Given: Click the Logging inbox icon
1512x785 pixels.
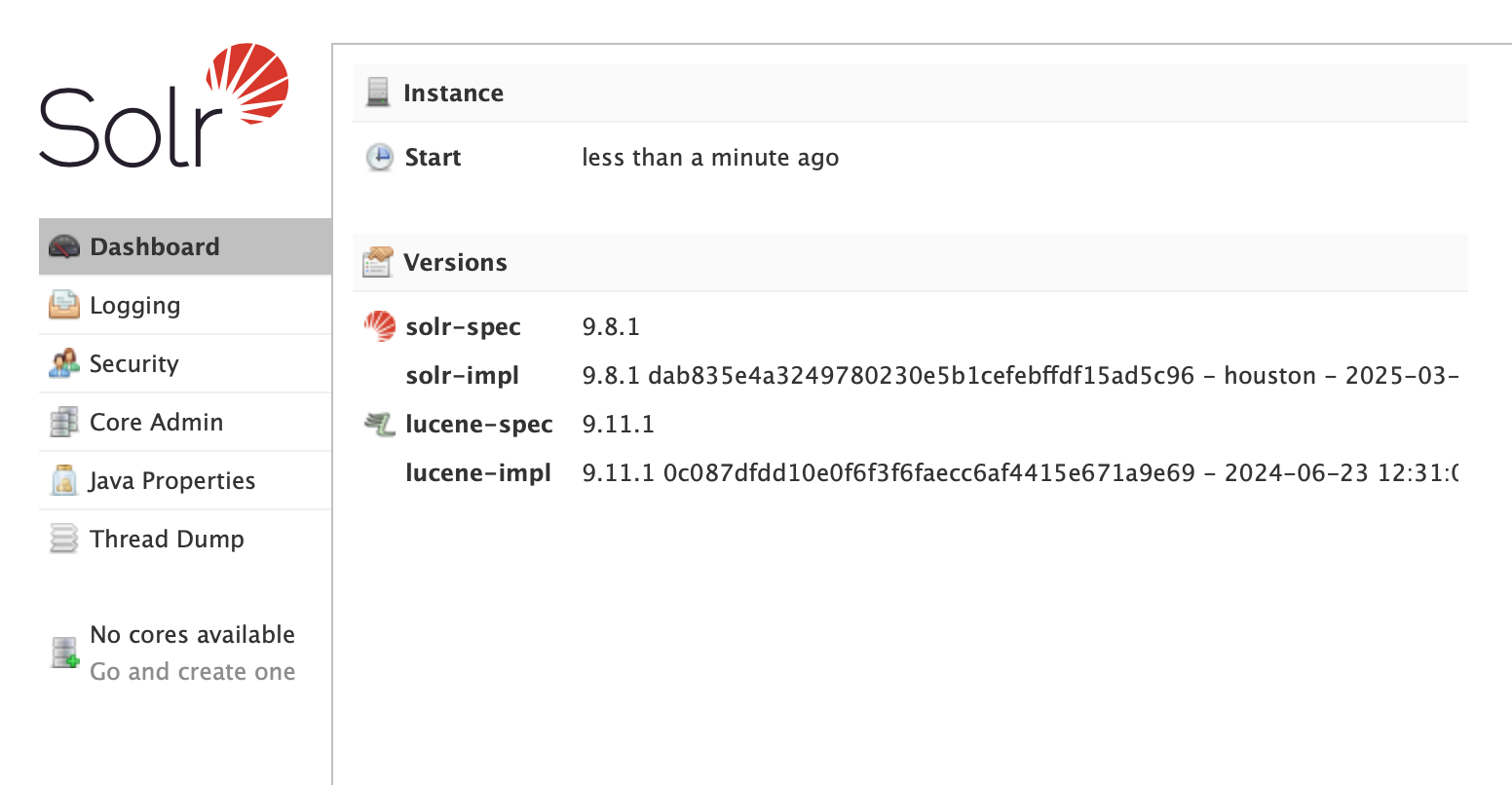Looking at the screenshot, I should (x=64, y=305).
